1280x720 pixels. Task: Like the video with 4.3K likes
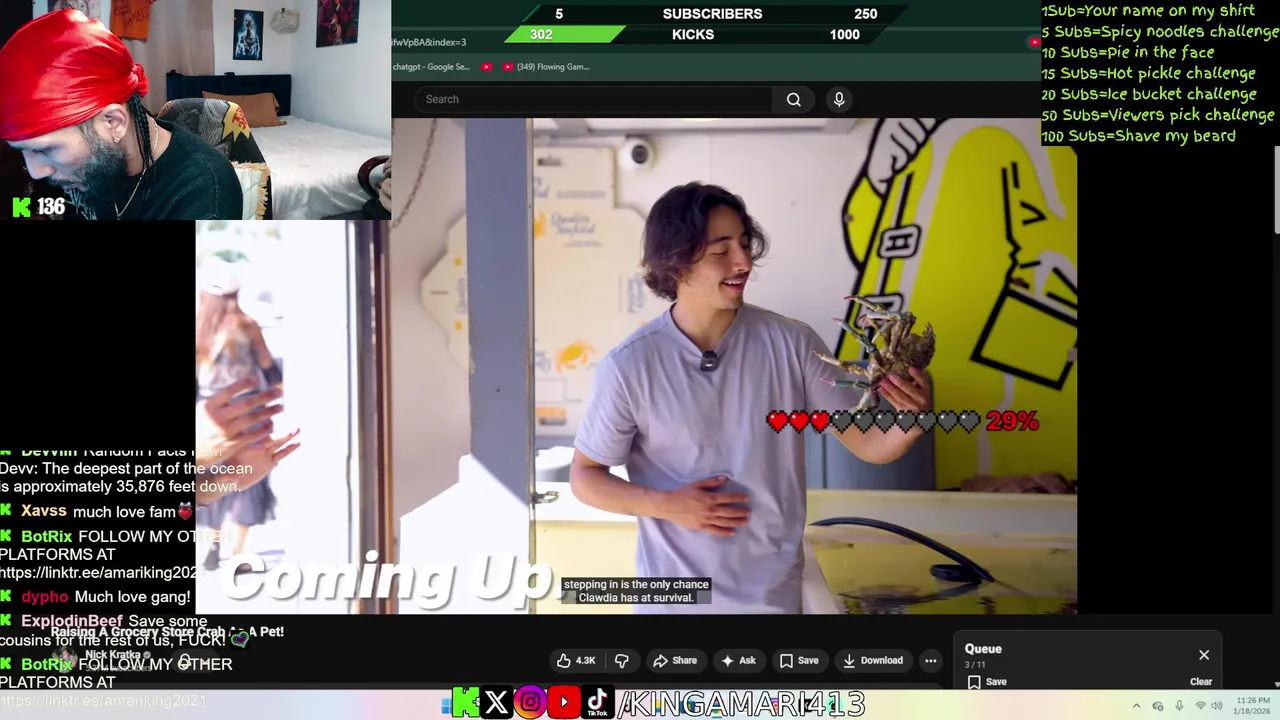tap(576, 660)
